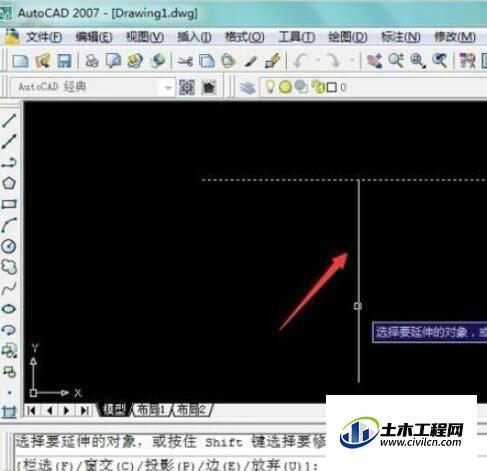Open the 文件(F) menu
Image resolution: width=487 pixels, height=471 pixels.
point(44,37)
